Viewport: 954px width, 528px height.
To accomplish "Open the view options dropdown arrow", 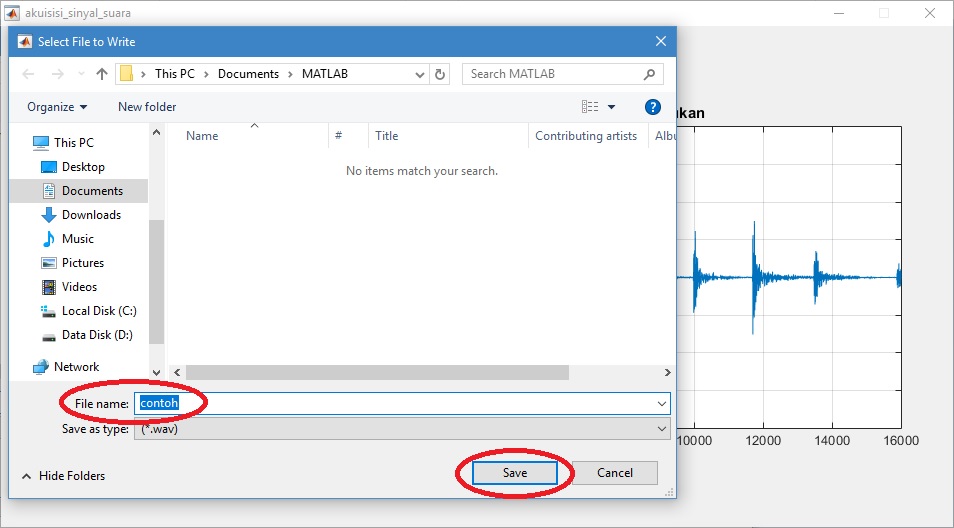I will [x=612, y=107].
